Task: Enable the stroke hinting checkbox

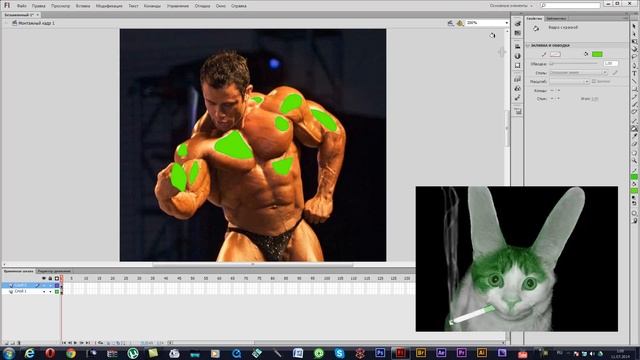Action: pyautogui.click(x=594, y=81)
